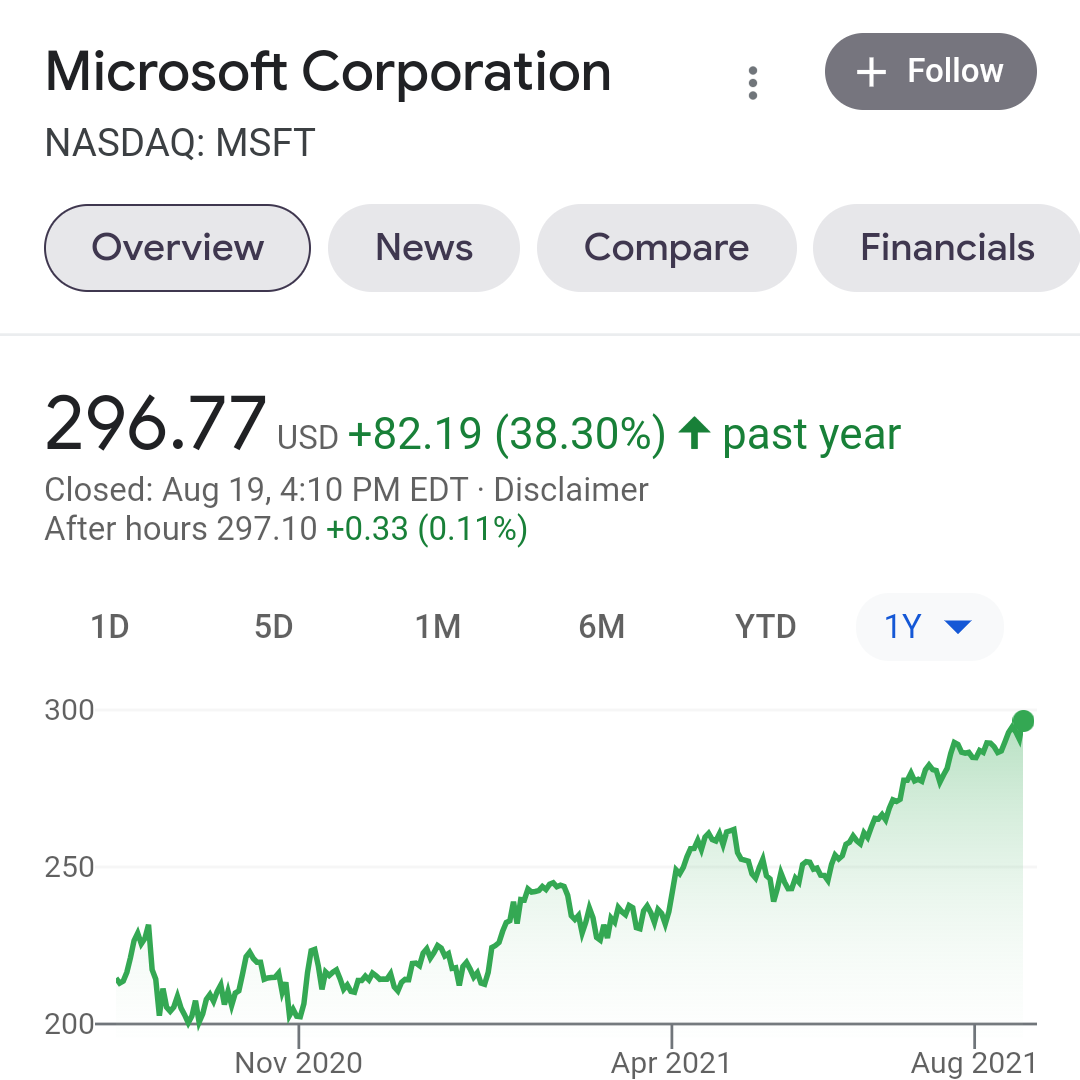The width and height of the screenshot is (1080, 1080).
Task: Expand the time range selector dropdown
Action: [928, 627]
